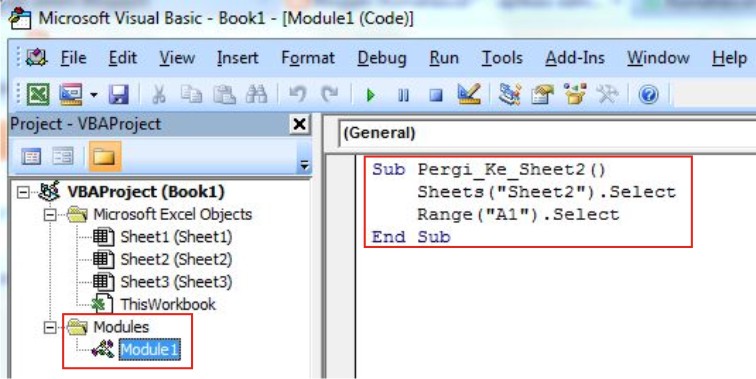Open the Run menu
The width and height of the screenshot is (756, 379).
click(444, 58)
